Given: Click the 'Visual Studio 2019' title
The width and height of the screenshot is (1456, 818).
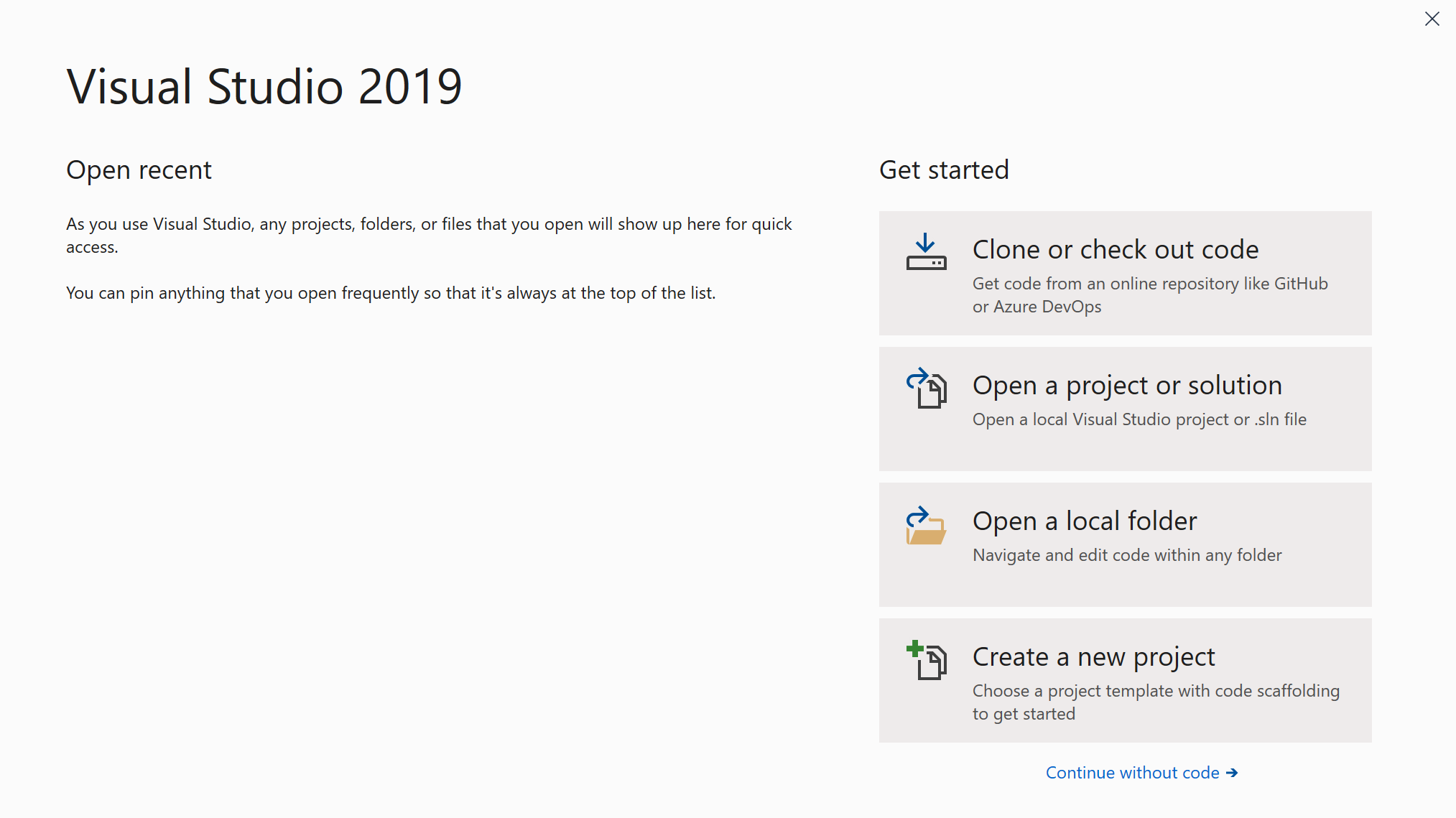Looking at the screenshot, I should click(x=264, y=87).
